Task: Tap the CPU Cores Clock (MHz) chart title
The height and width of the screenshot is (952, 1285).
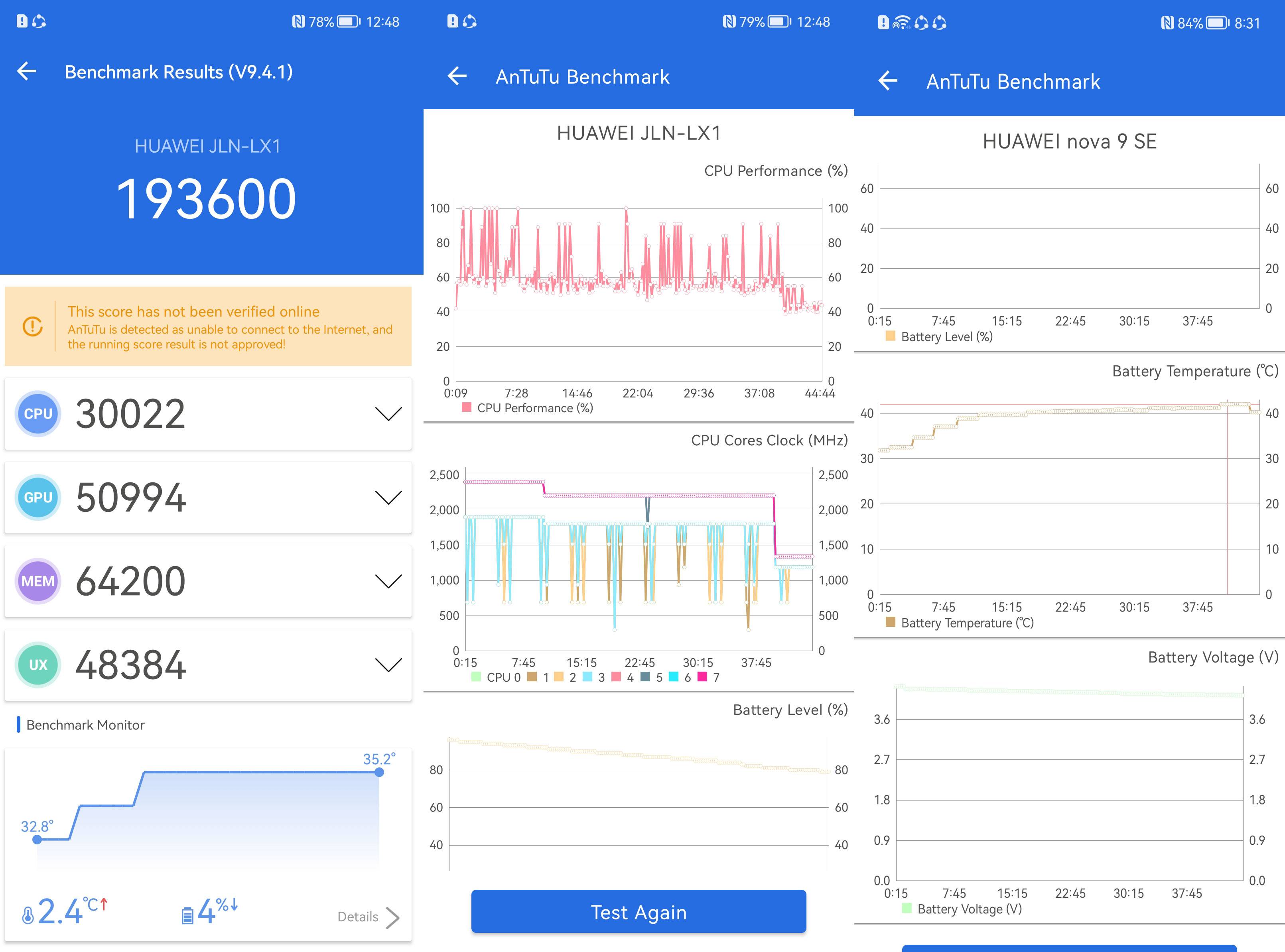Action: pos(770,440)
